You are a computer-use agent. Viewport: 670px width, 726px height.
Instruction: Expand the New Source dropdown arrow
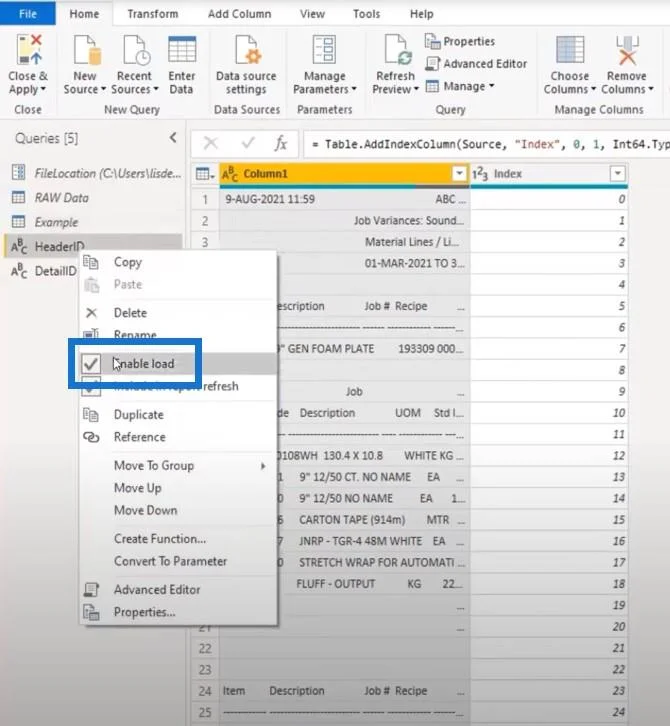tap(103, 89)
